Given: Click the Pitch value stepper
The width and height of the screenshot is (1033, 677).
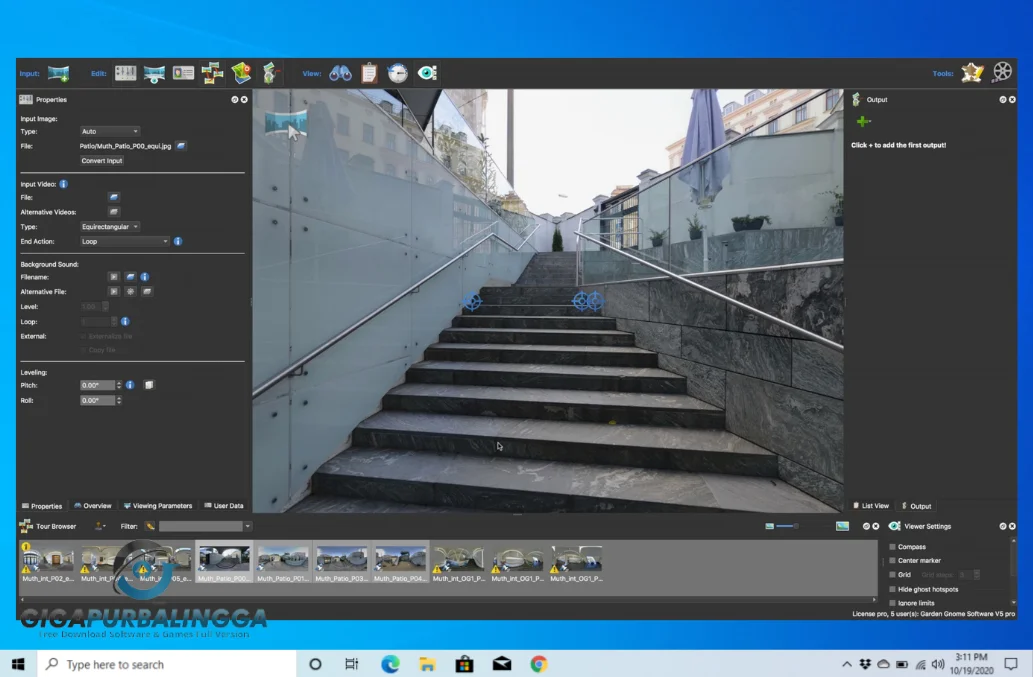Looking at the screenshot, I should (x=119, y=385).
